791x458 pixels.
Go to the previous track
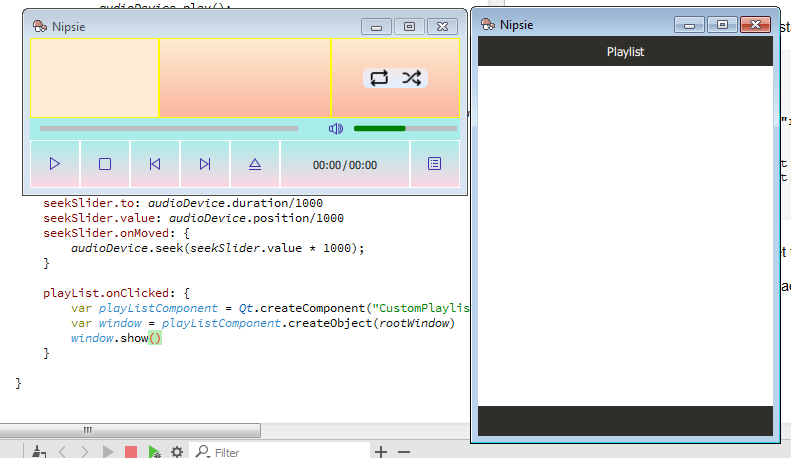coord(154,164)
